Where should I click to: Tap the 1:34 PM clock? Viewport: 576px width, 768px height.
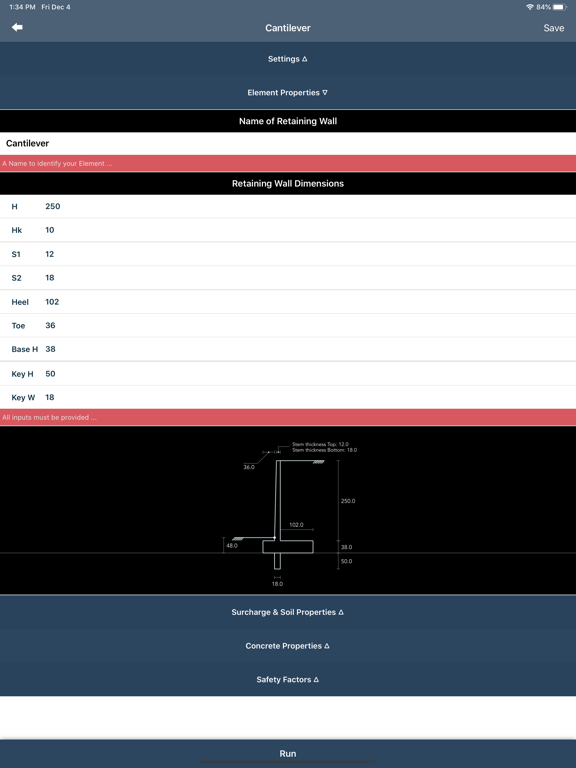(x=22, y=7)
